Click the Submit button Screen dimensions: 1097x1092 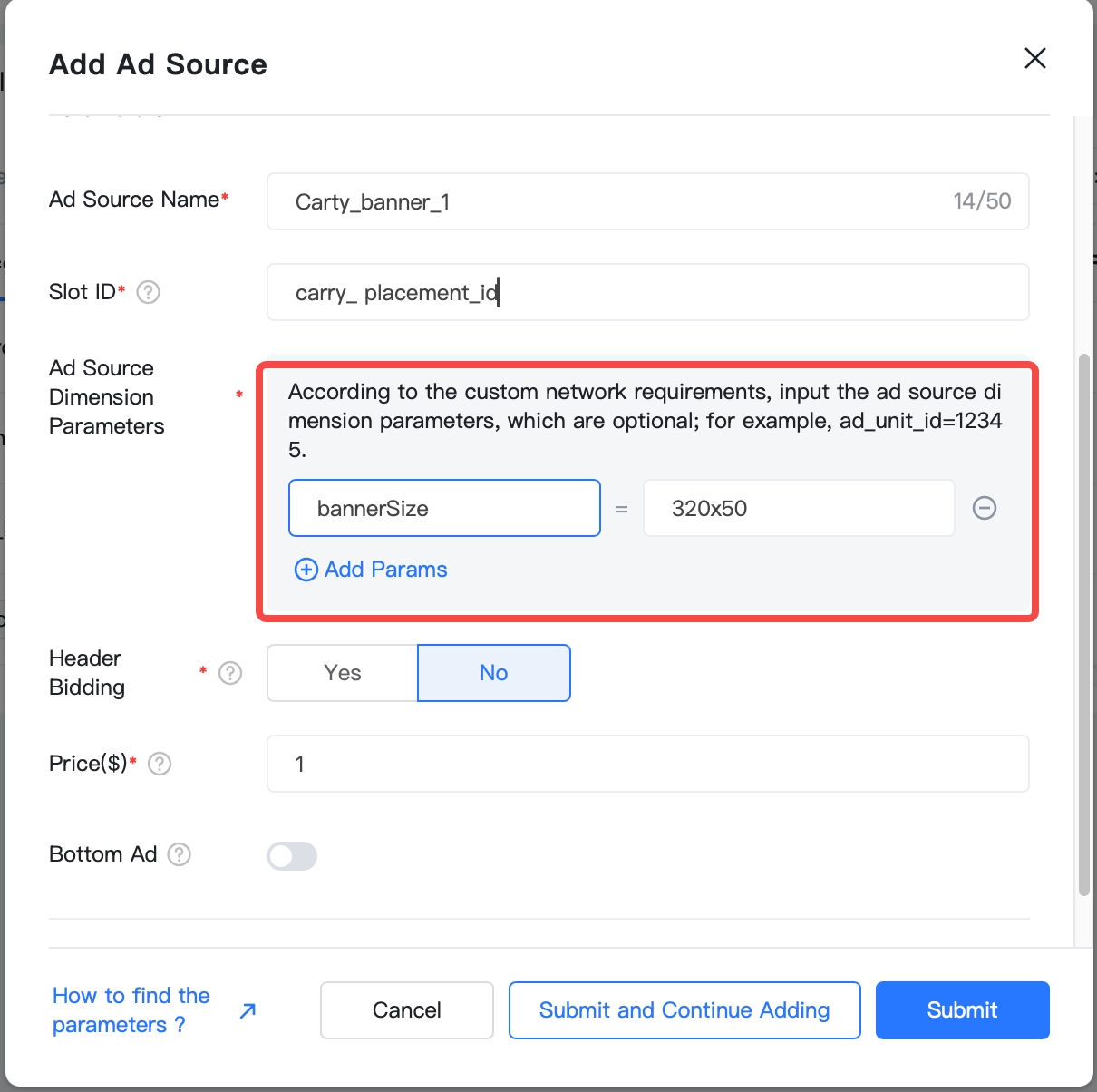962,1010
